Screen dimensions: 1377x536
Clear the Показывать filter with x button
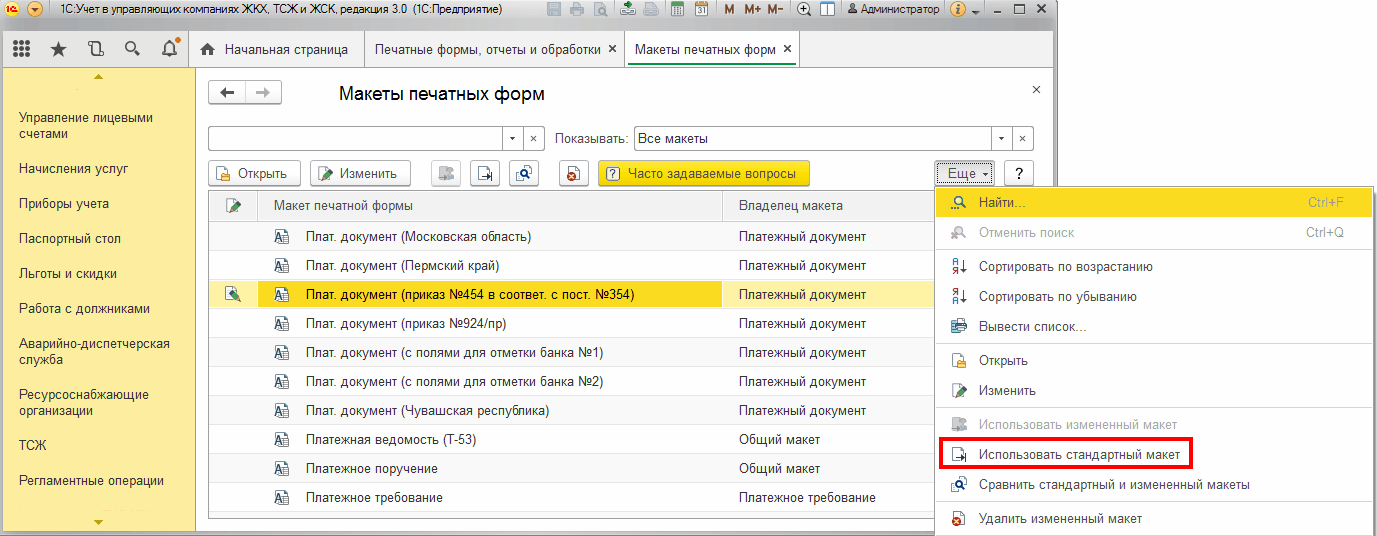pyautogui.click(x=1023, y=139)
